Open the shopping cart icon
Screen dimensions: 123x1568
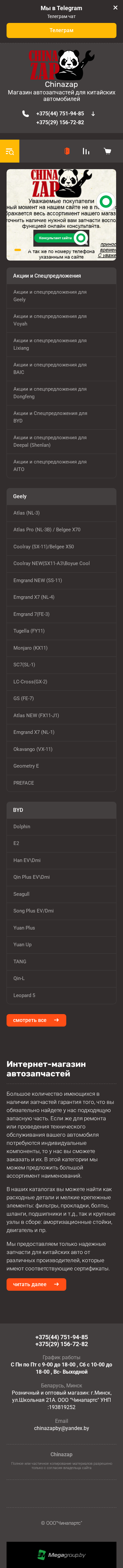[x=107, y=151]
